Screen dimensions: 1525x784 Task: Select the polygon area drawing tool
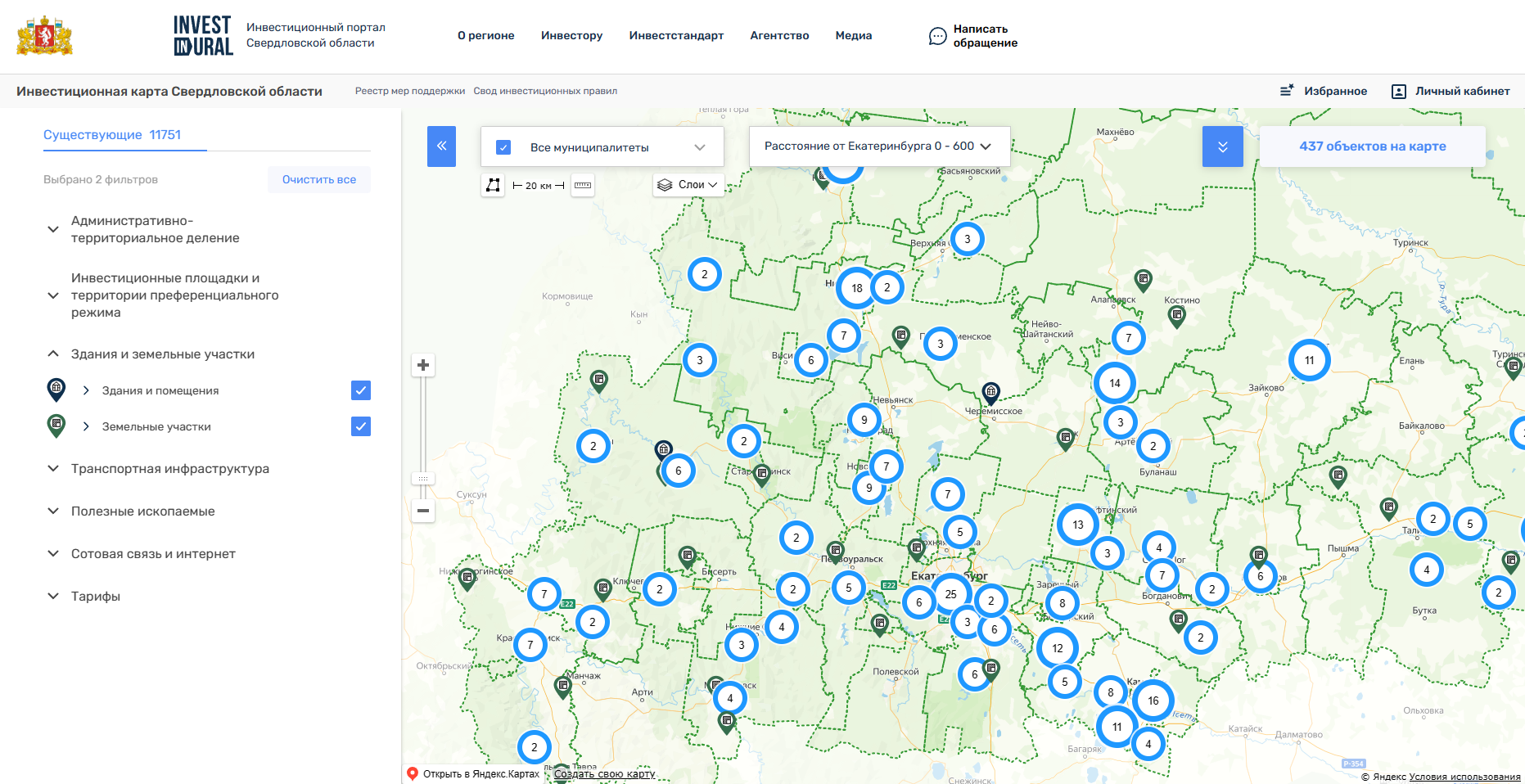click(493, 185)
